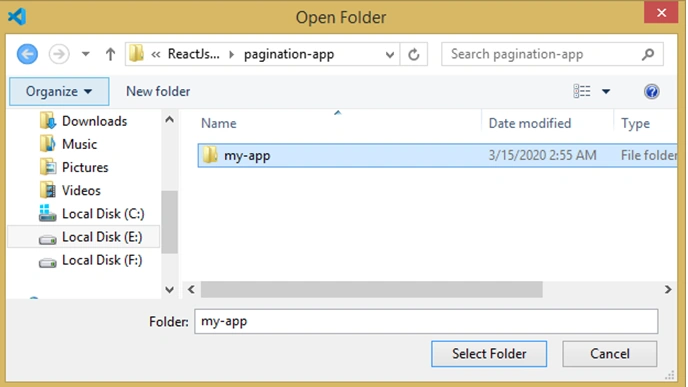688x387 pixels.
Task: Open Local Disk (E:)
Action: (x=102, y=237)
